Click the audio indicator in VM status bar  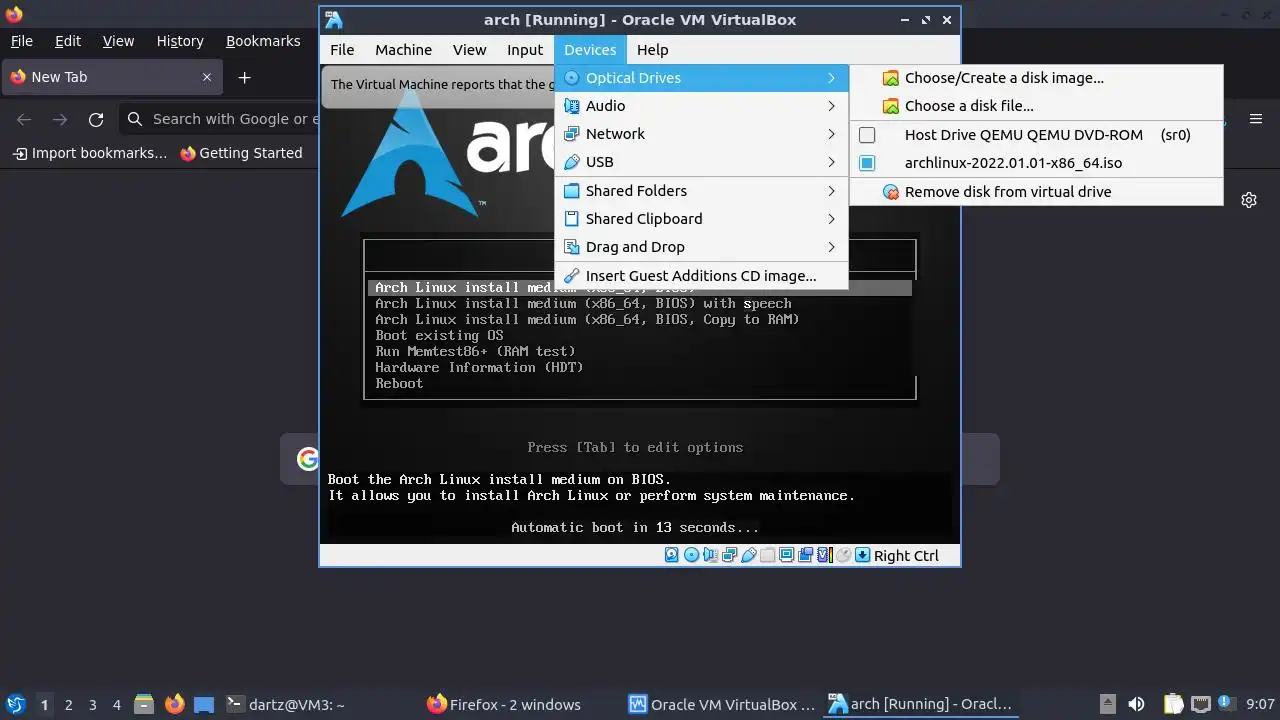click(x=710, y=555)
